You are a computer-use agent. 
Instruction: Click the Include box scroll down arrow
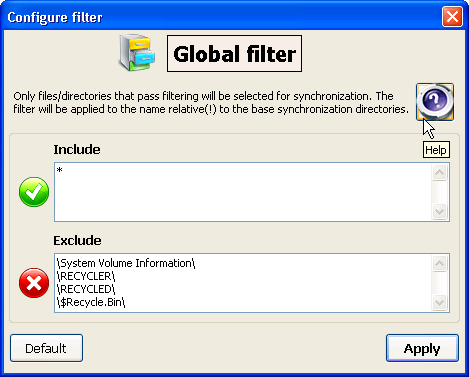pos(439,211)
